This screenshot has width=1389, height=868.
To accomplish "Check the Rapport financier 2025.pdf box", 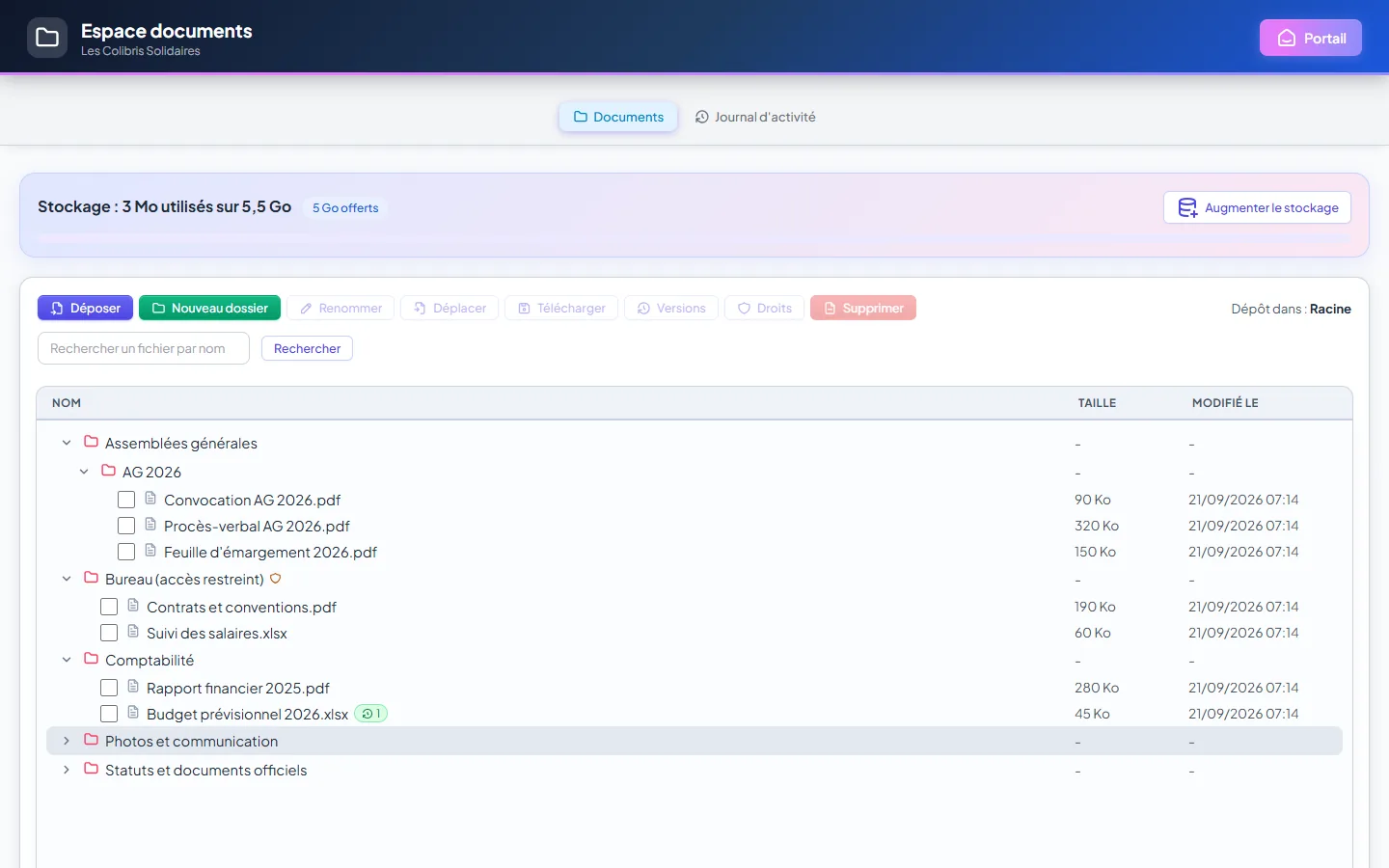I will tap(109, 688).
